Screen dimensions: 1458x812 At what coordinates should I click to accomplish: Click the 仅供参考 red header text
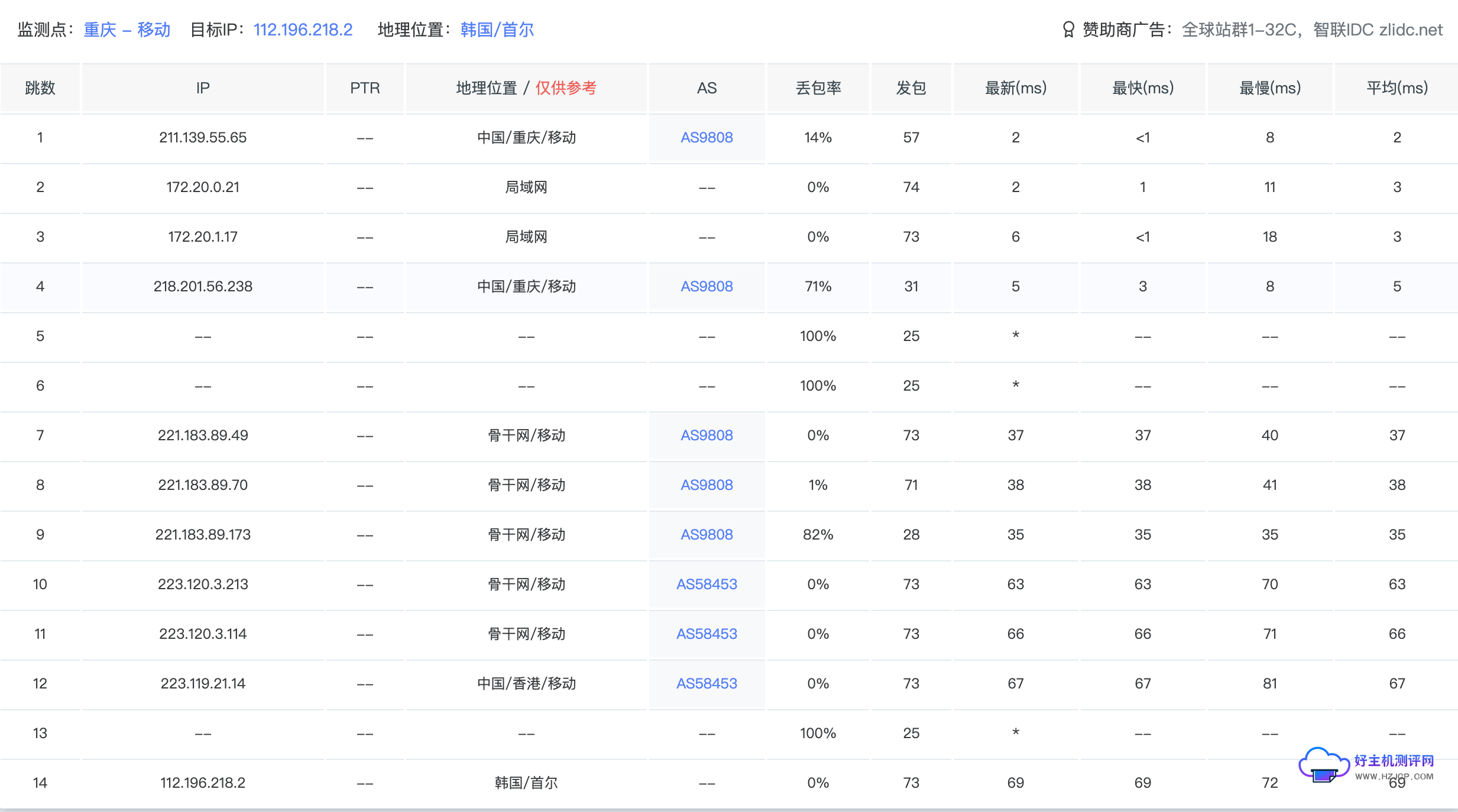point(566,88)
